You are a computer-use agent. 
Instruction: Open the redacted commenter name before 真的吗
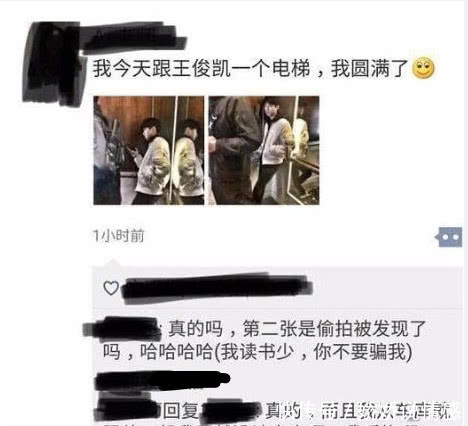point(121,329)
